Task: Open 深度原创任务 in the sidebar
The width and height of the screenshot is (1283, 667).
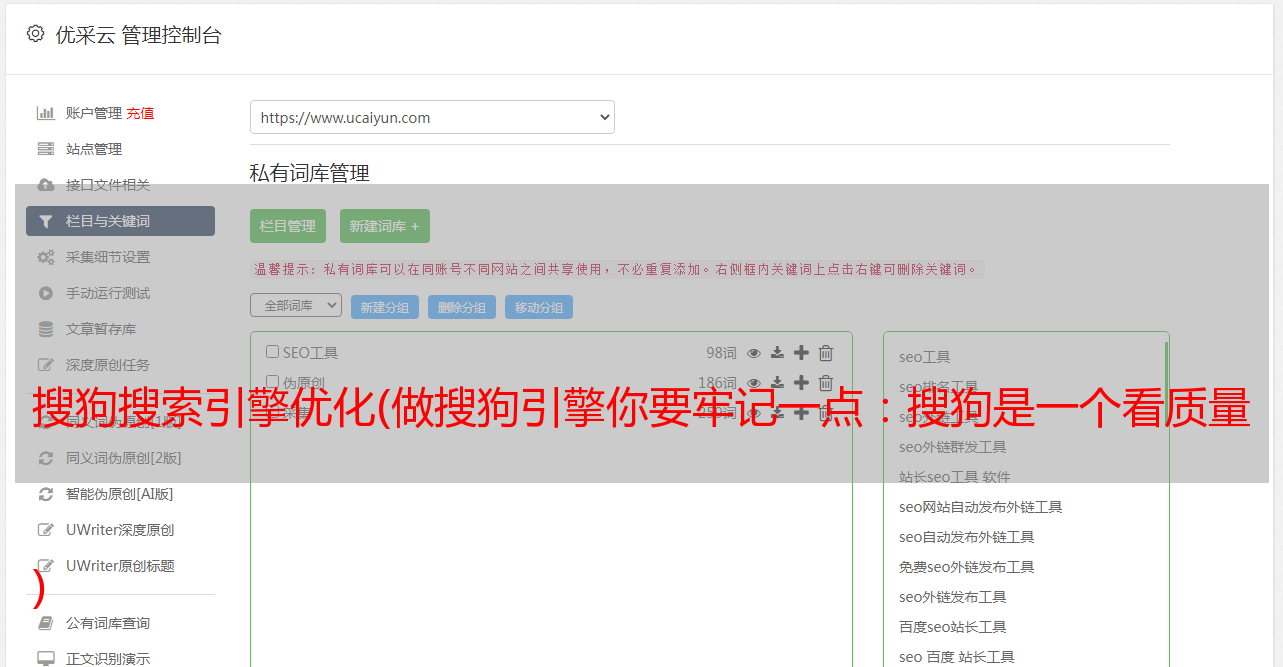Action: coord(108,365)
